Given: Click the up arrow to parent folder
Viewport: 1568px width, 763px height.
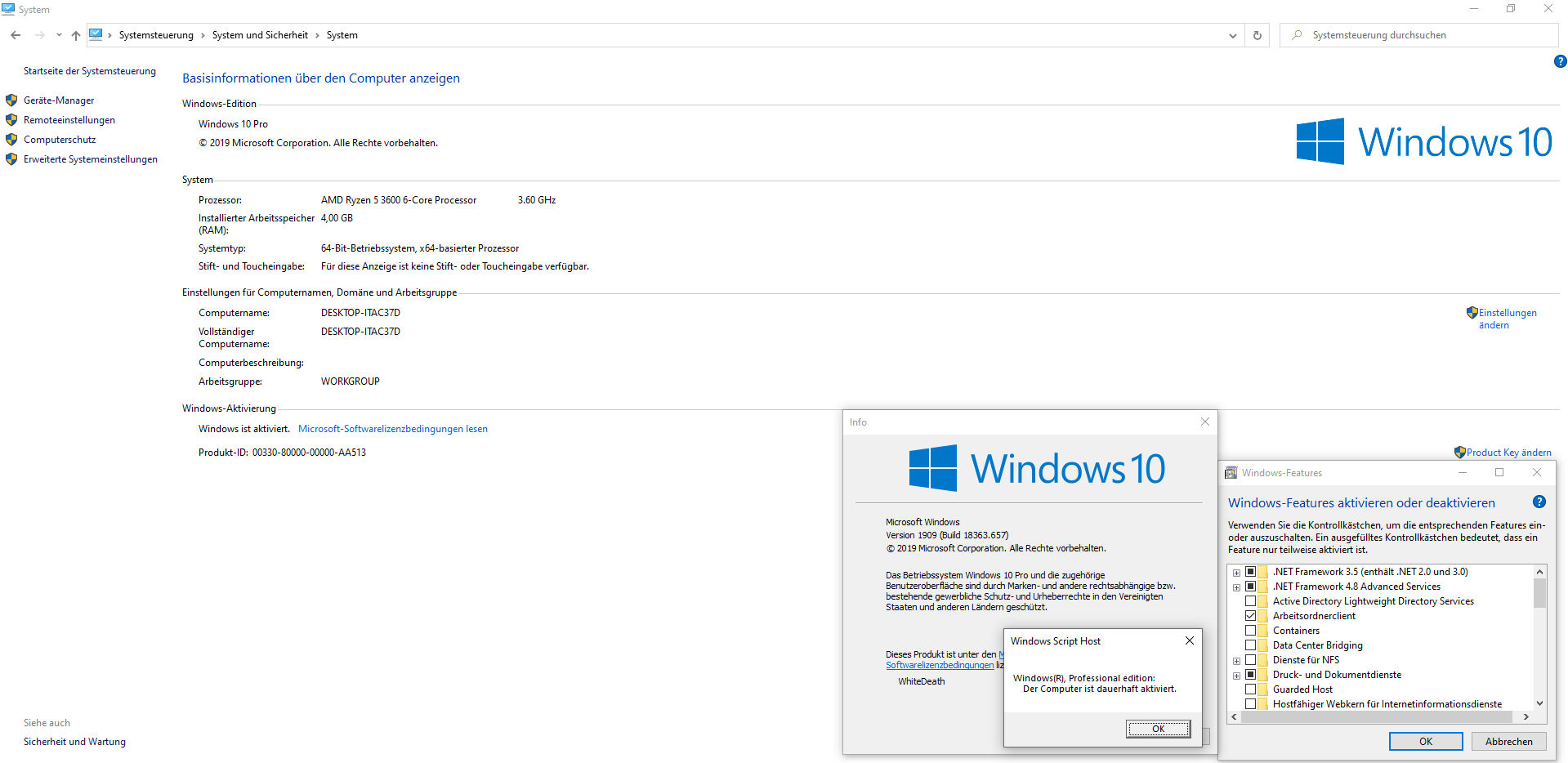Looking at the screenshot, I should (76, 35).
